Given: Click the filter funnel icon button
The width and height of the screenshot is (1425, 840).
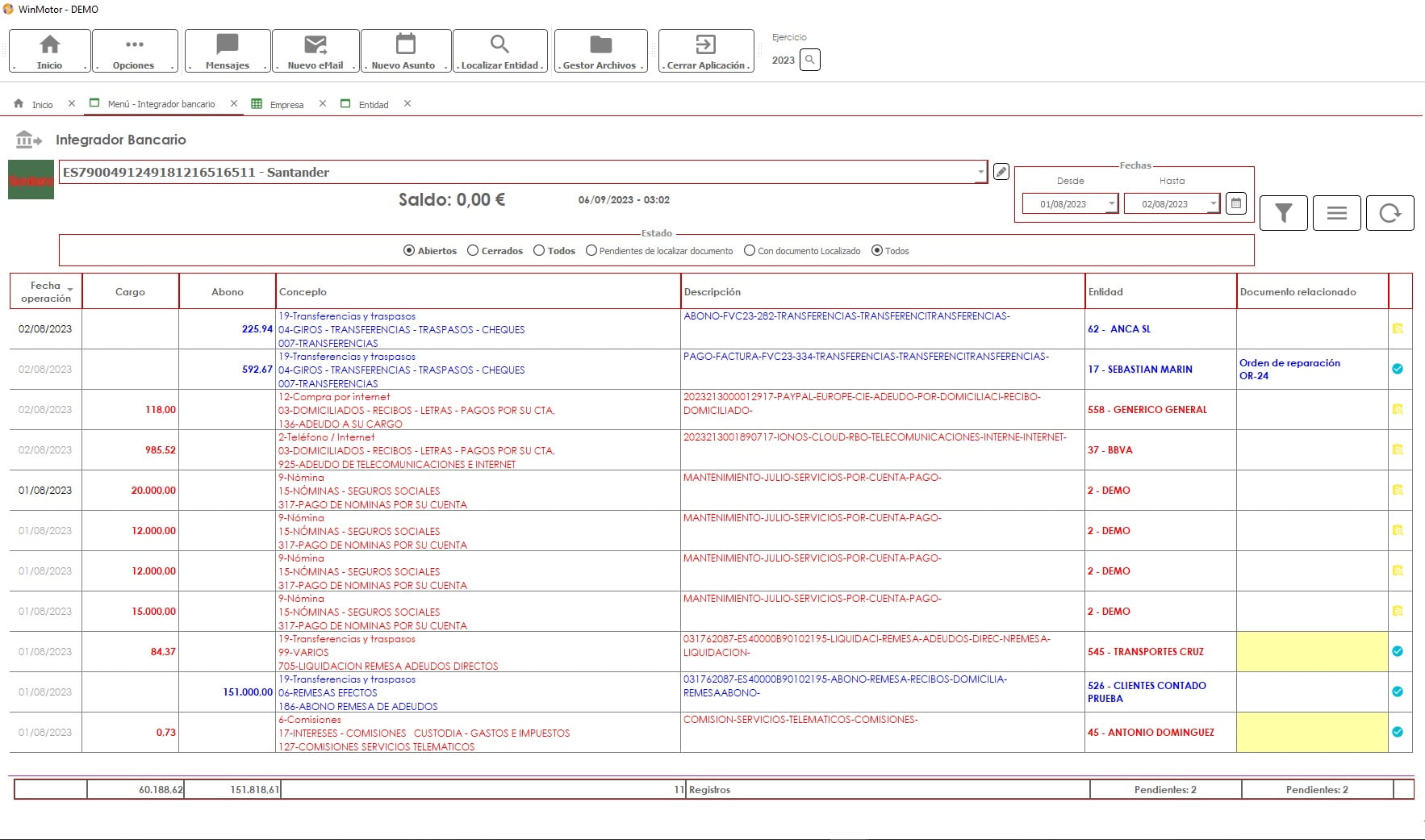Looking at the screenshot, I should point(1283,213).
